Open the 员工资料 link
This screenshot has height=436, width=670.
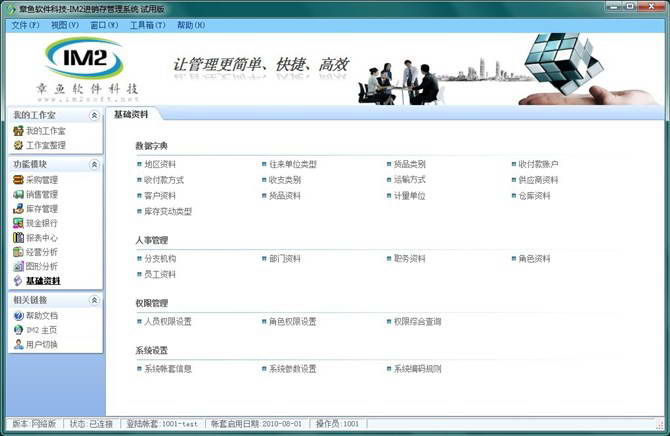[160, 274]
